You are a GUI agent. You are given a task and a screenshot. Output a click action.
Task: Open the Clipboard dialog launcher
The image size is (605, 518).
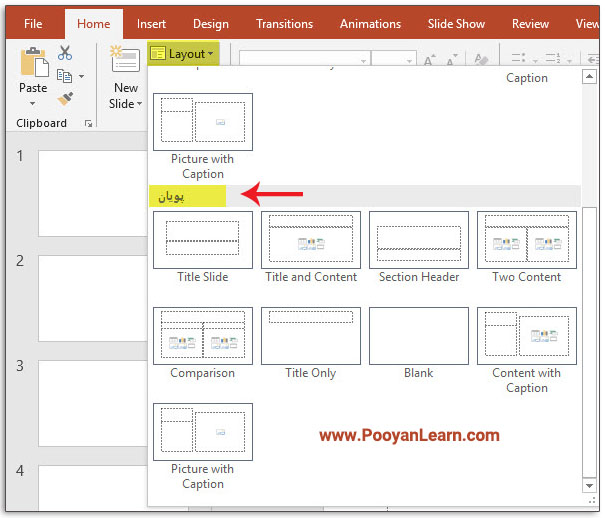point(88,123)
